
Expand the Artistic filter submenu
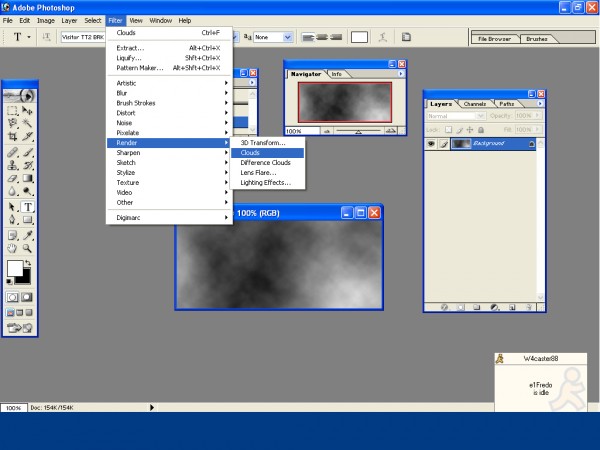pos(170,83)
